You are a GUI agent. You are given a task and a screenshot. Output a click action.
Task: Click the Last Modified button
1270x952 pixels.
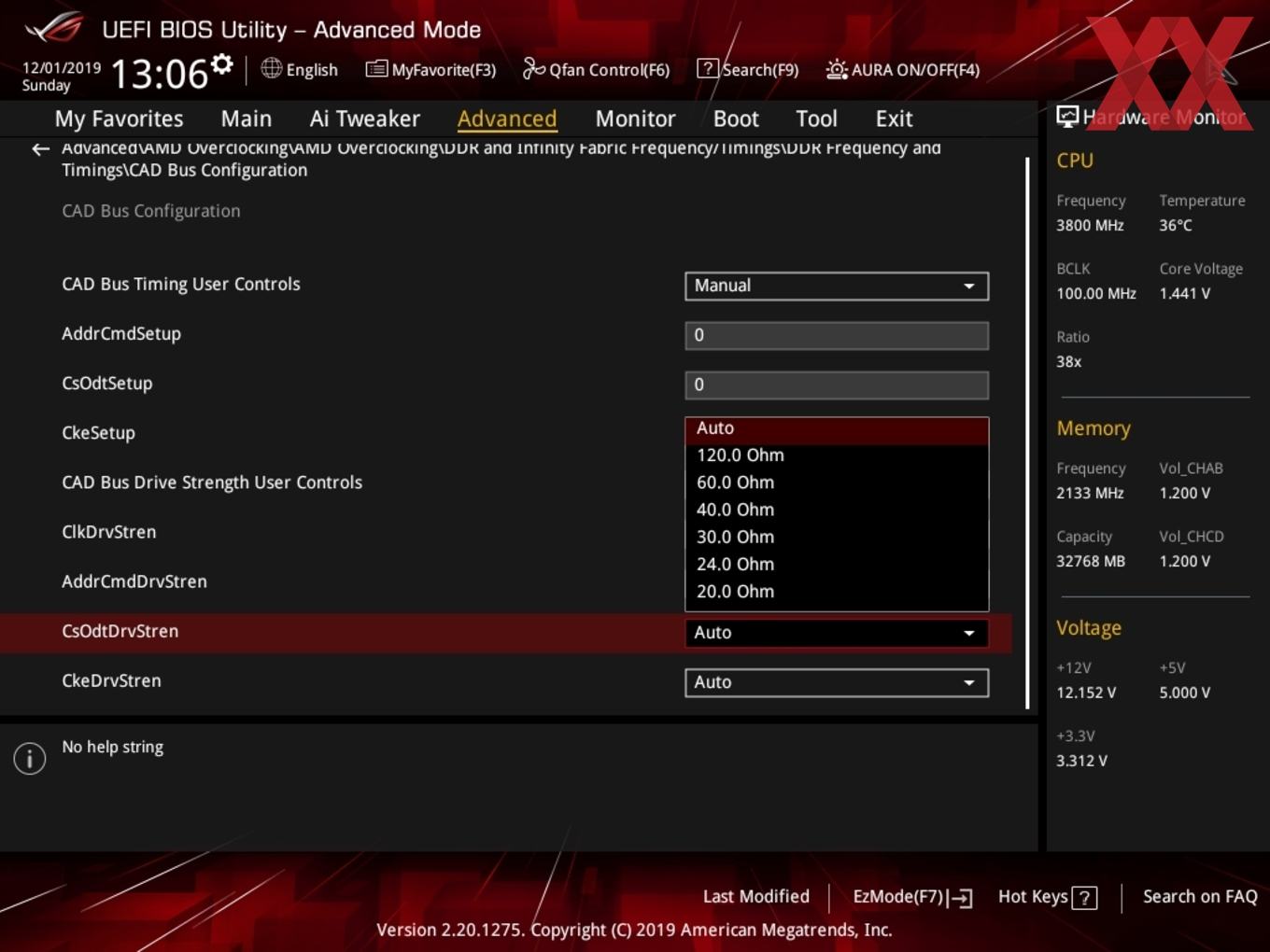[x=755, y=897]
